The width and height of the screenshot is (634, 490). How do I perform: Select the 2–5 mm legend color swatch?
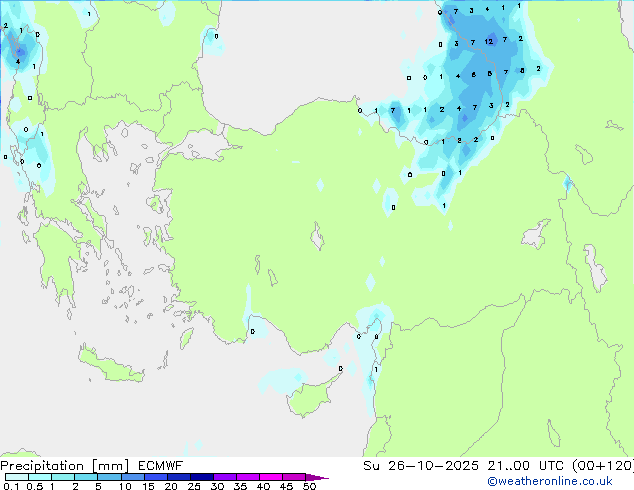pyautogui.click(x=86, y=477)
